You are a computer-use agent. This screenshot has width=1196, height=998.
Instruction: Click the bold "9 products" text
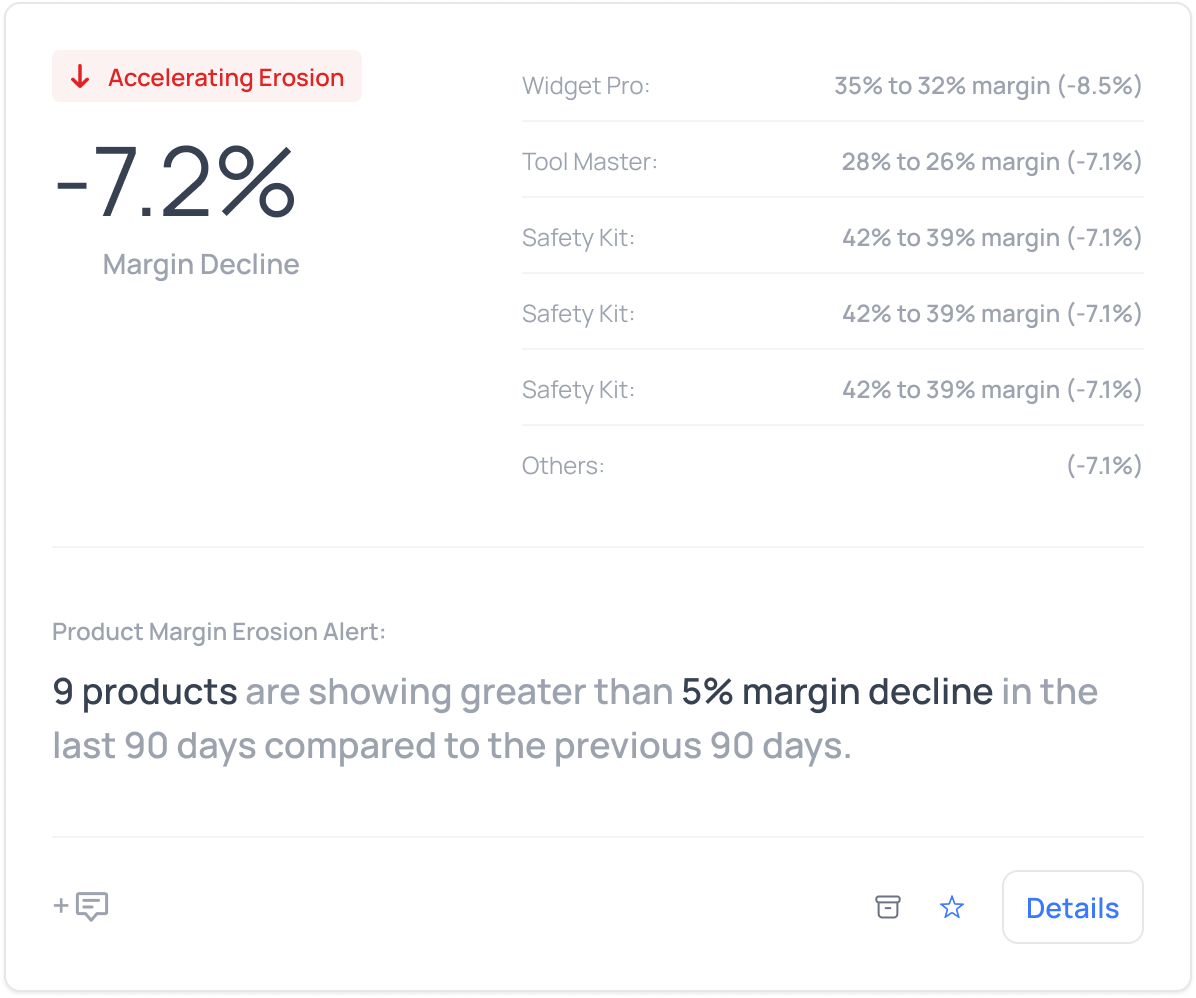coord(145,692)
